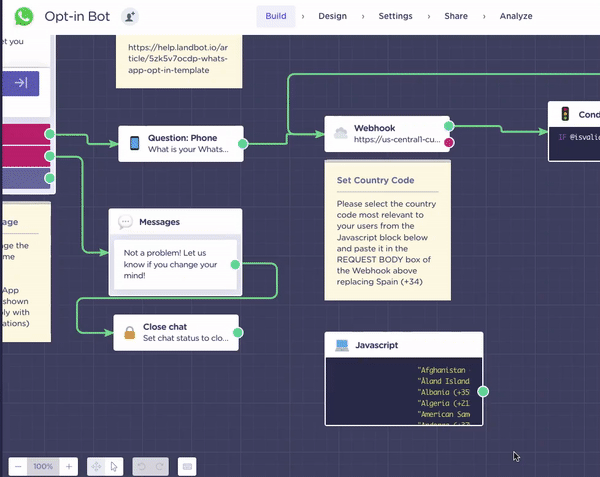Click the first pink option button's green connector
Image resolution: width=600 pixels, height=477 pixels.
point(49,134)
